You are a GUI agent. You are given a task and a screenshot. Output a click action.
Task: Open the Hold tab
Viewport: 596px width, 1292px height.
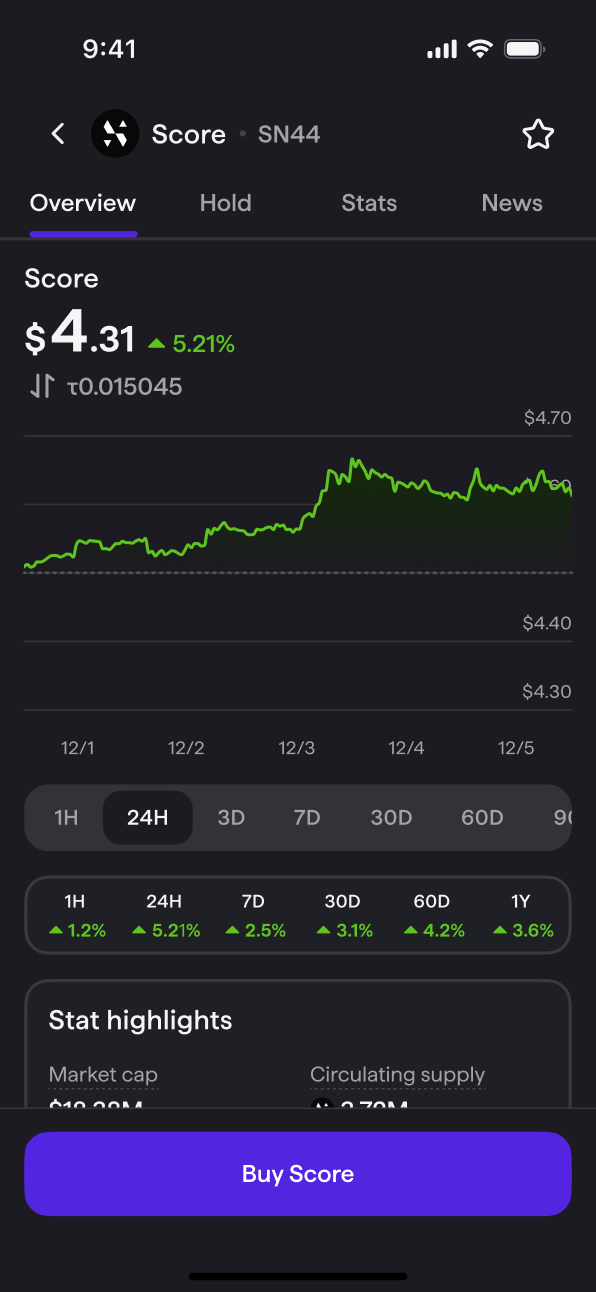[225, 203]
